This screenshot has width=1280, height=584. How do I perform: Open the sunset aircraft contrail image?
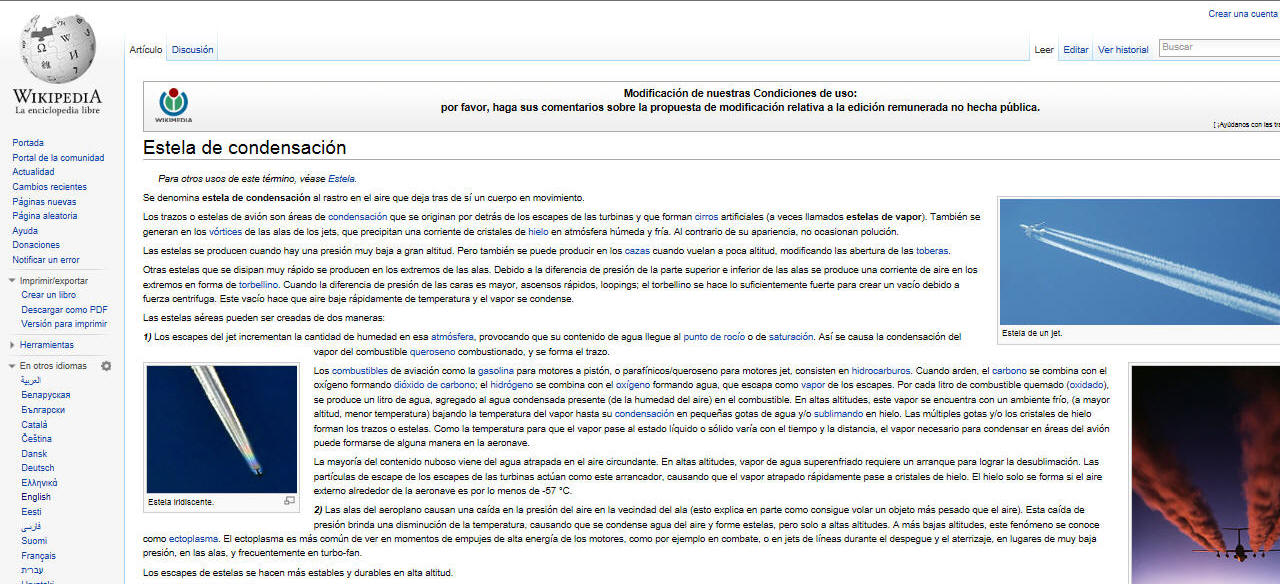click(1206, 475)
